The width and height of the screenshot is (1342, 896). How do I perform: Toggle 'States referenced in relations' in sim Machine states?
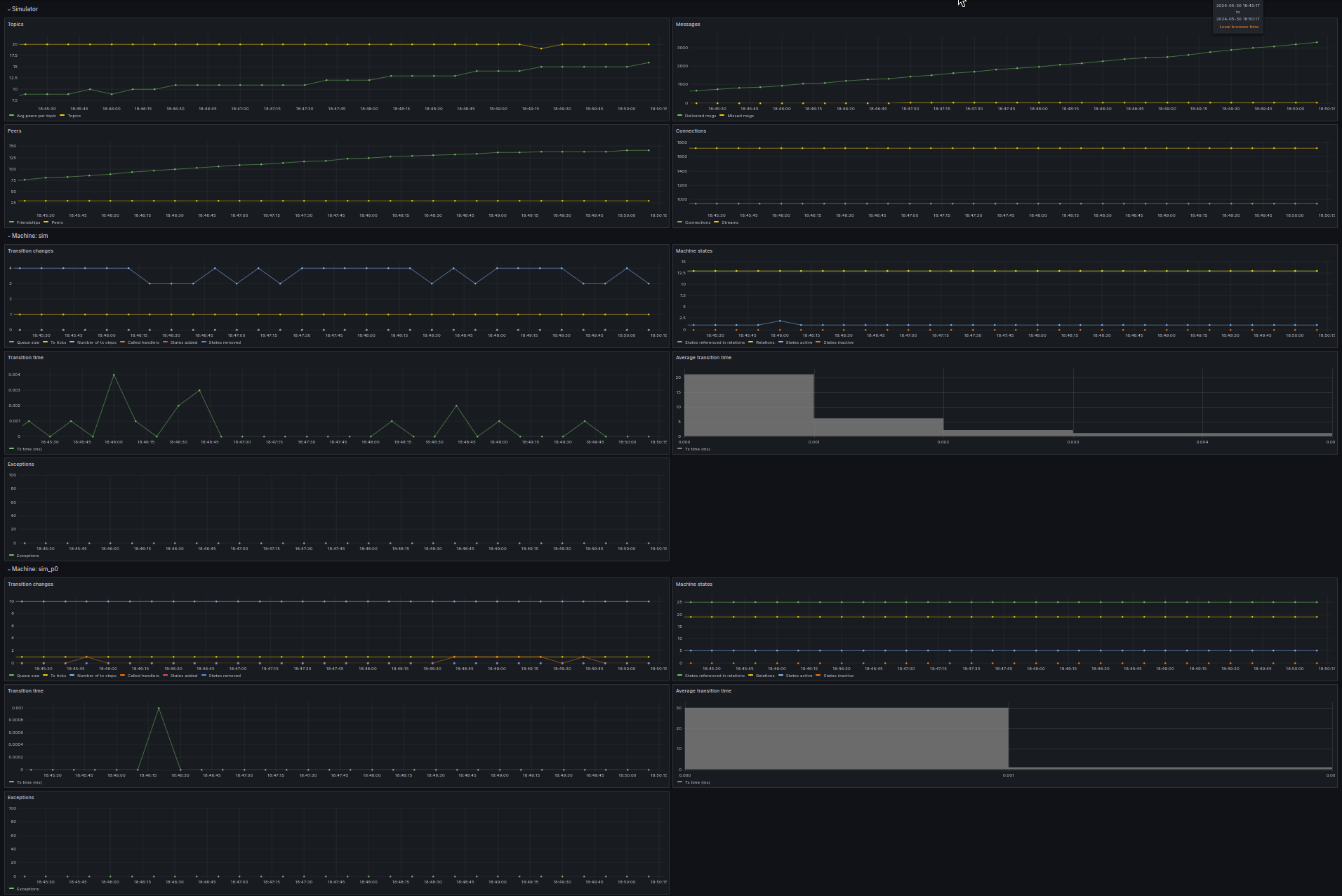coord(715,342)
